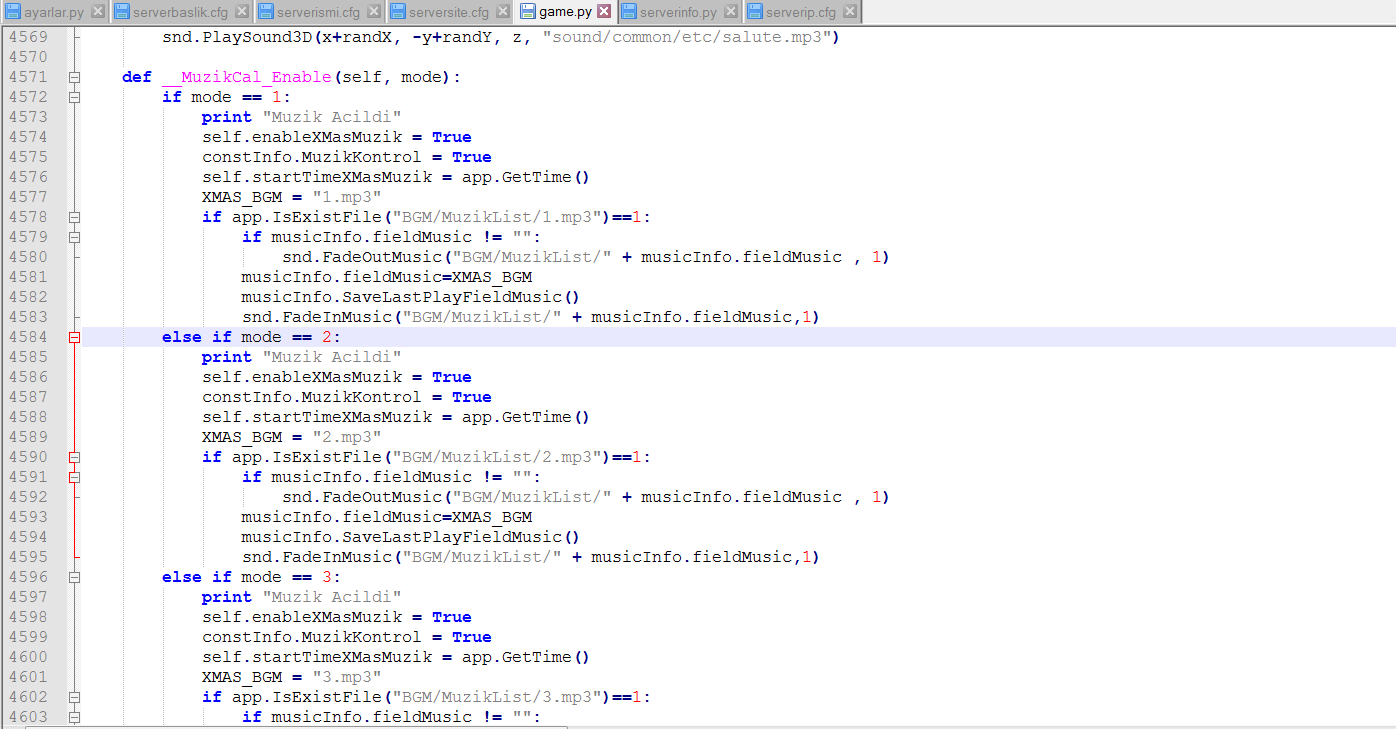Click 'musicInfo.fieldMusic=XMAS_BGM' on line 4581
Image resolution: width=1396 pixels, height=729 pixels.
pos(387,277)
